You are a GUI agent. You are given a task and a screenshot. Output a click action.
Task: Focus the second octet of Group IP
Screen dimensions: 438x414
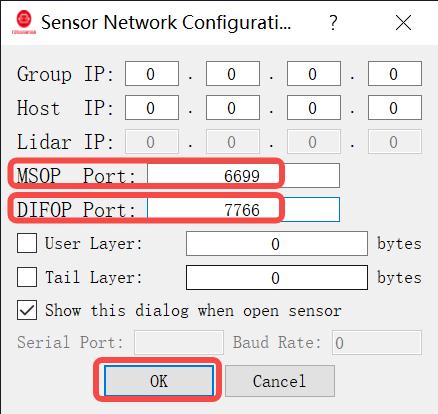(x=233, y=74)
